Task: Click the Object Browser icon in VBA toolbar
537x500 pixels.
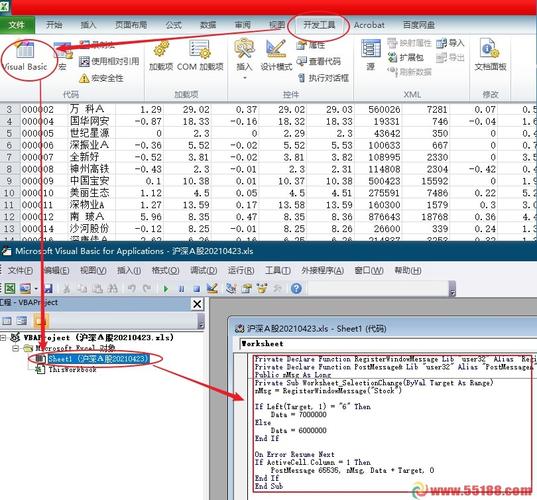Action: click(x=262, y=289)
